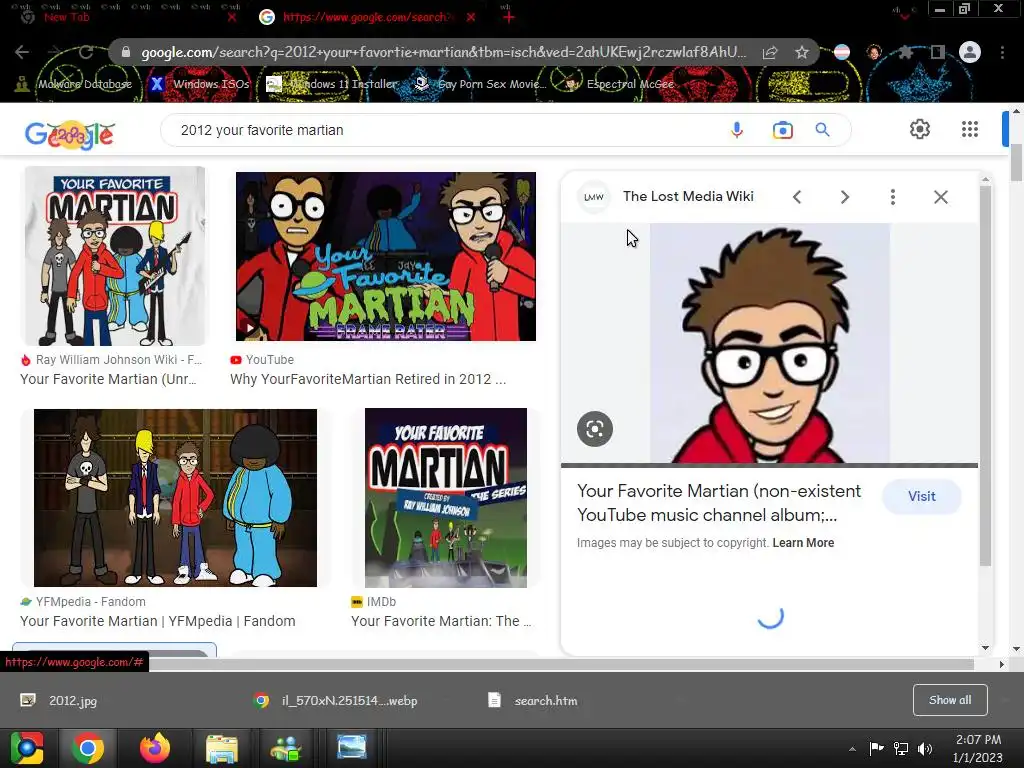1024x768 pixels.
Task: Switch to the New Tab tab
Action: pos(67,17)
